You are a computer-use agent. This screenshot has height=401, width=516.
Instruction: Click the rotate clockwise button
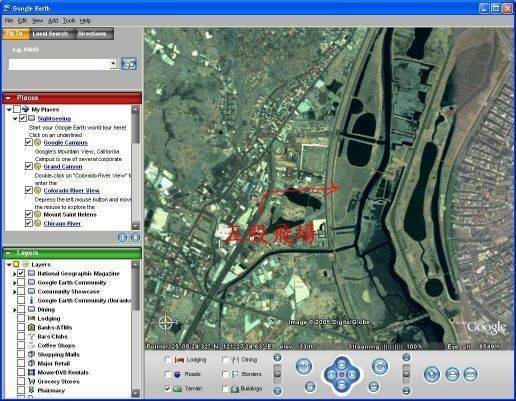[380, 367]
